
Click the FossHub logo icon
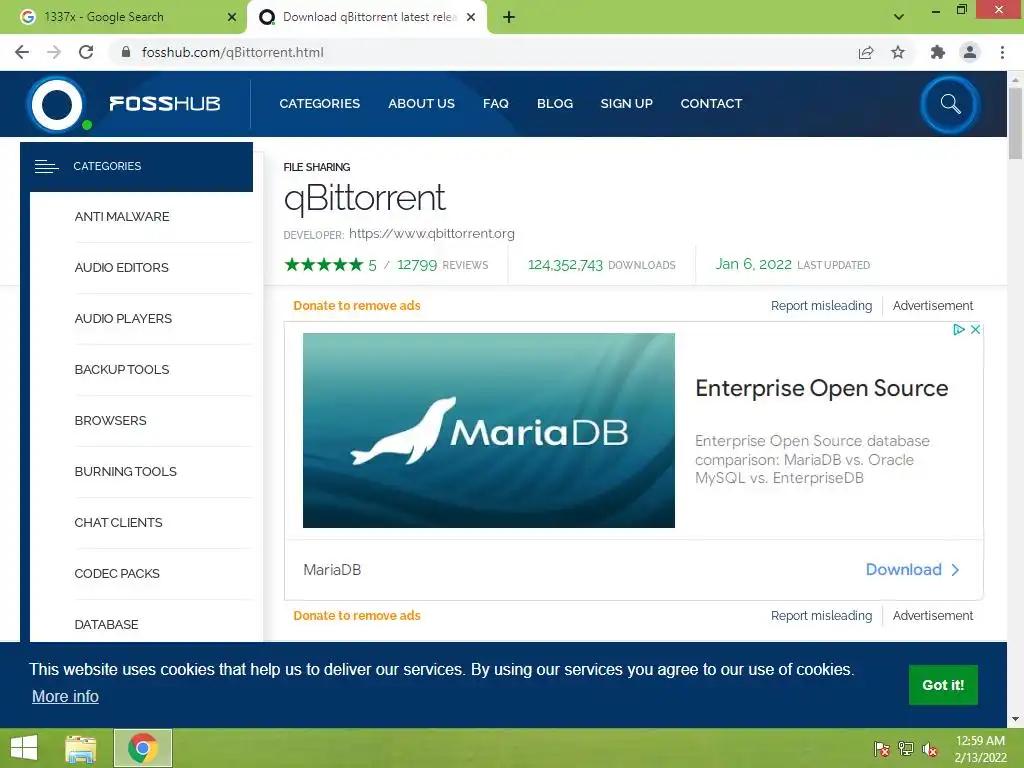57,104
